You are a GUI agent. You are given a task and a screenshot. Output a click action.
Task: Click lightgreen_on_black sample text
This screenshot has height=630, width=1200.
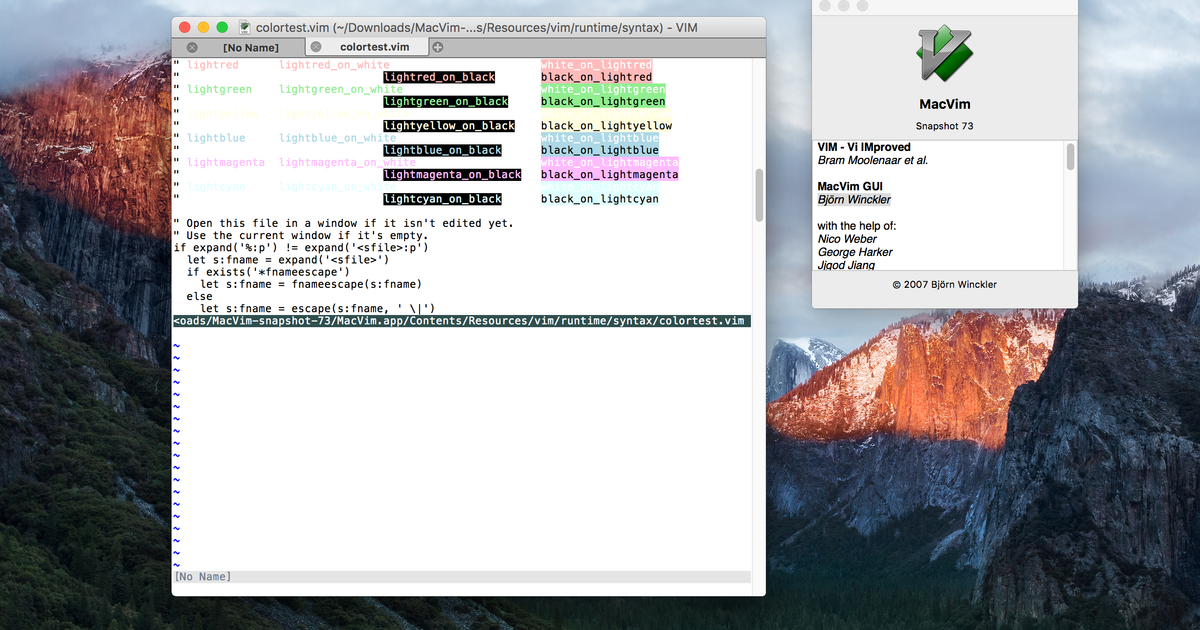point(446,101)
